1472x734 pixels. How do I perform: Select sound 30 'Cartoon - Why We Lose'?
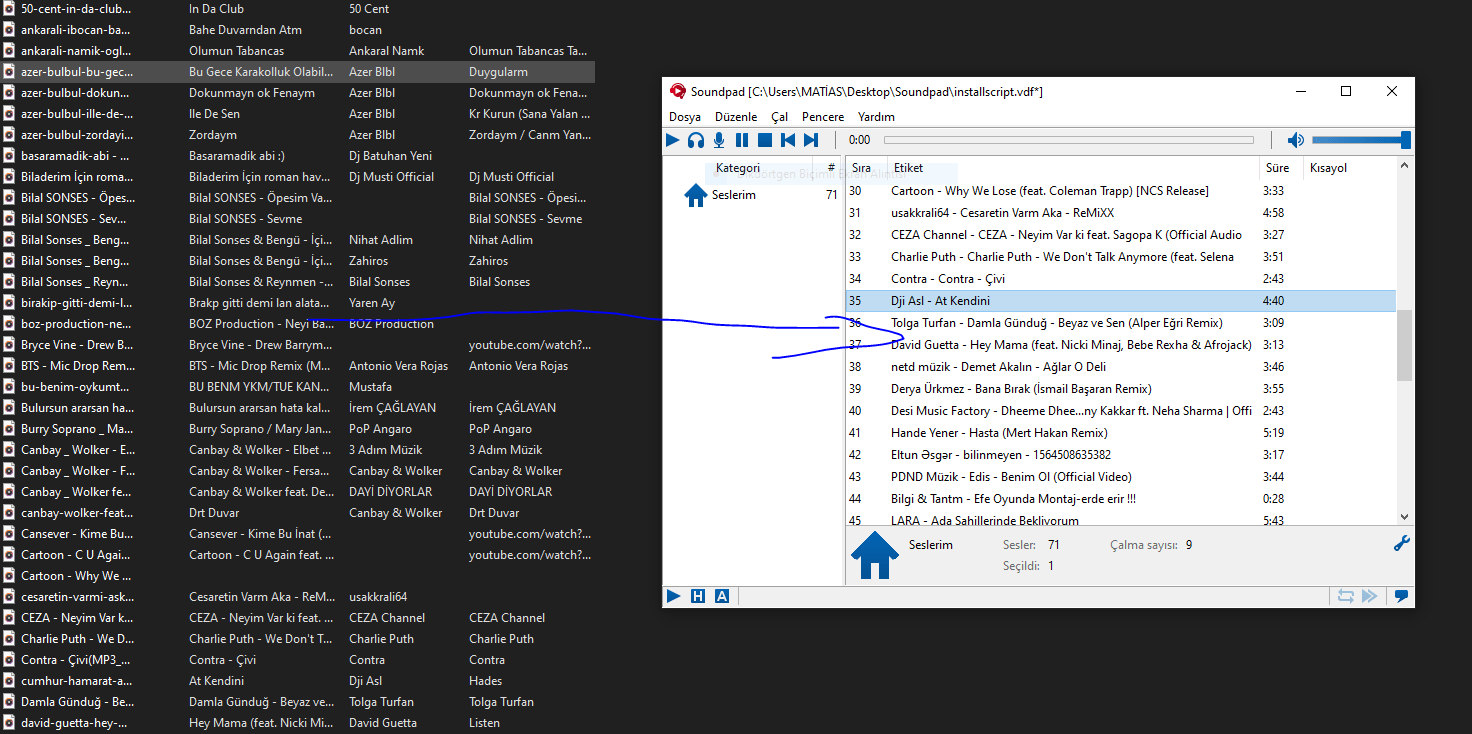coord(1121,191)
